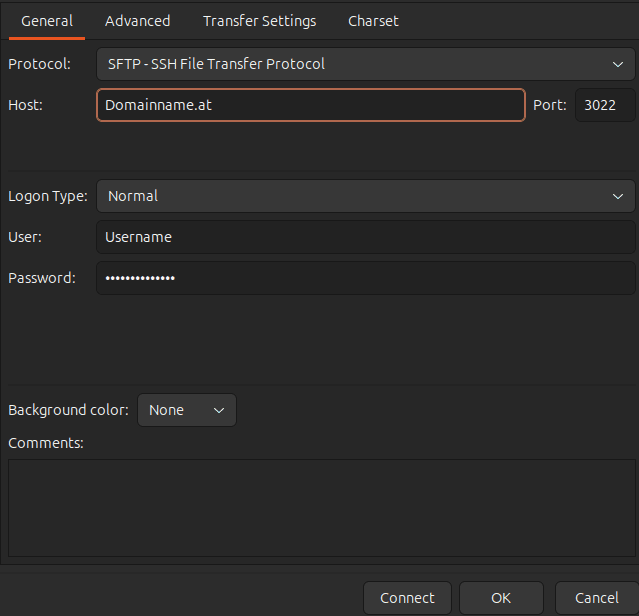
Task: Click inside the empty Comments text area
Action: click(321, 507)
